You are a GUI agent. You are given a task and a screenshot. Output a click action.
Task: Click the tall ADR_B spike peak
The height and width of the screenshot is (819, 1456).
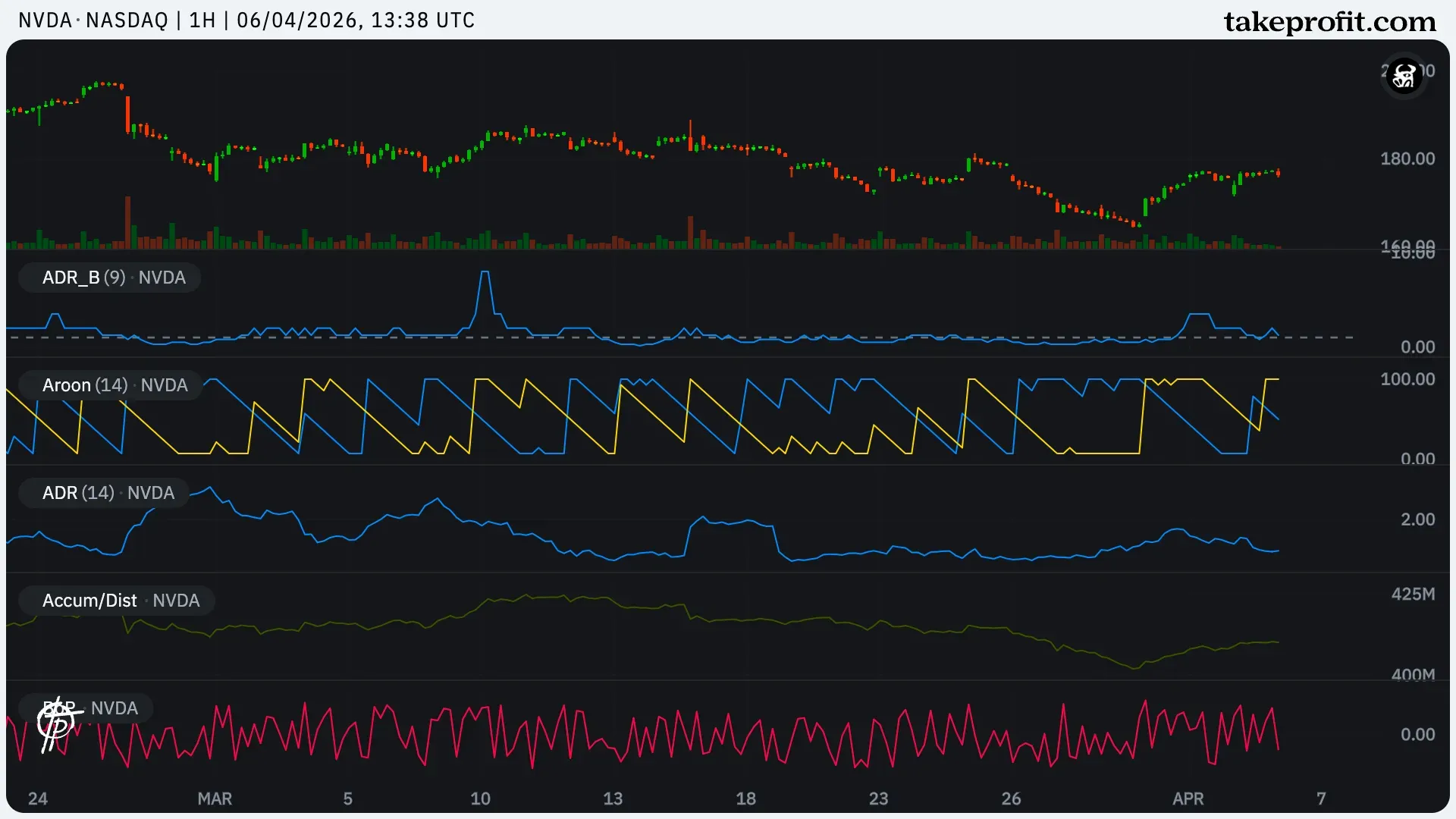(x=485, y=273)
